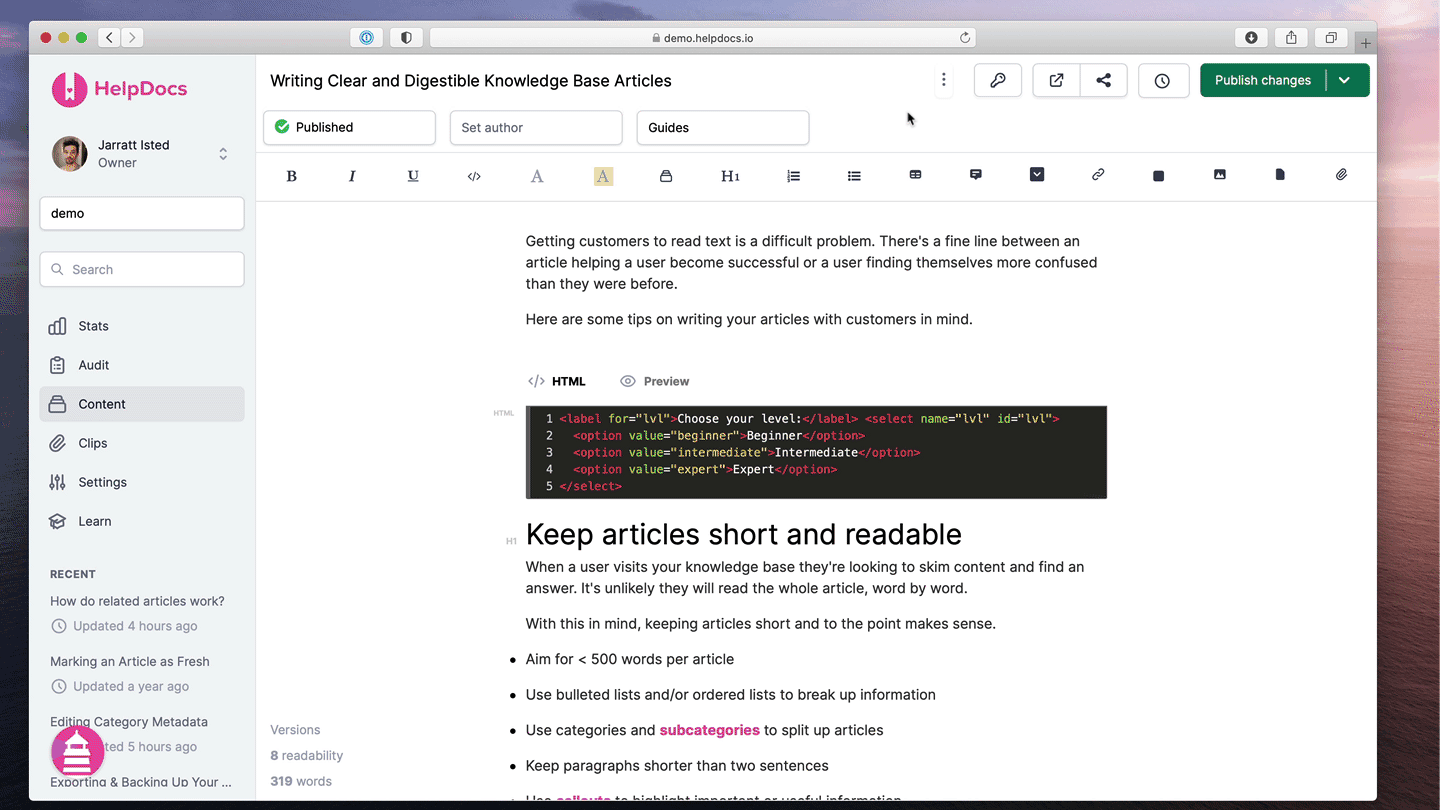This screenshot has height=810, width=1440.
Task: Reload the page in address bar
Action: pos(965,38)
